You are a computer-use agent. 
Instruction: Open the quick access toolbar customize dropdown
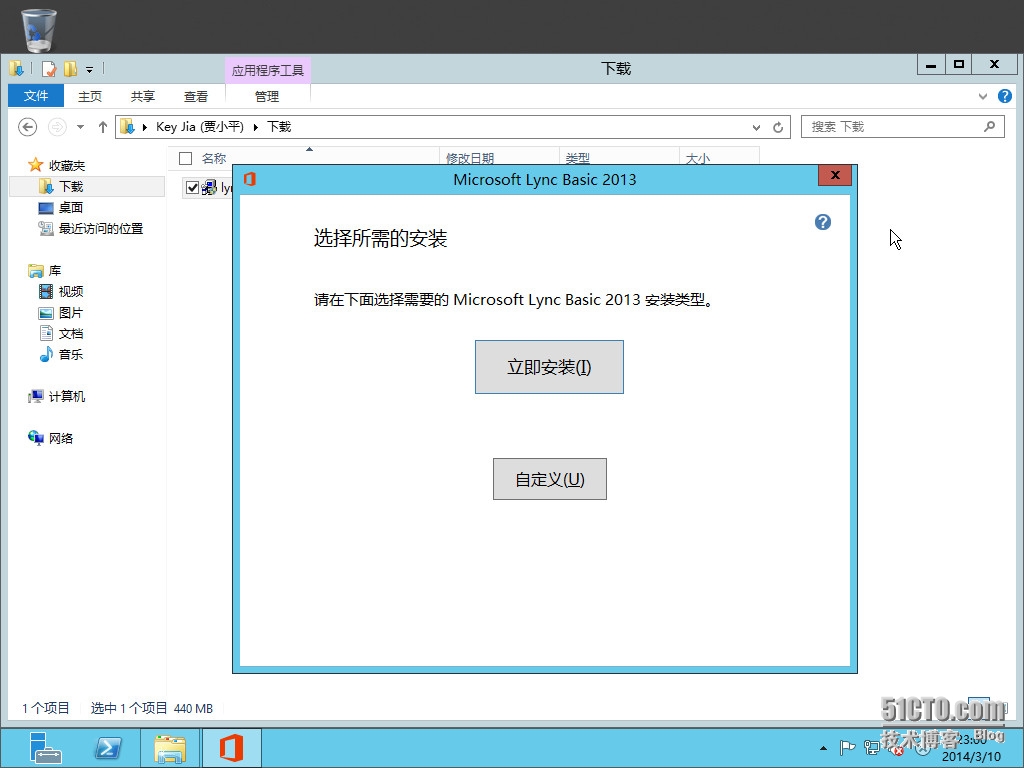(89, 69)
